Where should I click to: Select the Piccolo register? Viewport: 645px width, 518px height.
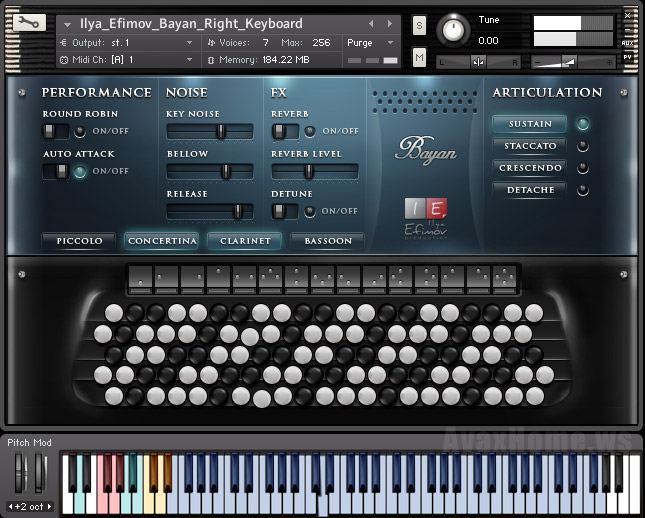point(79,241)
